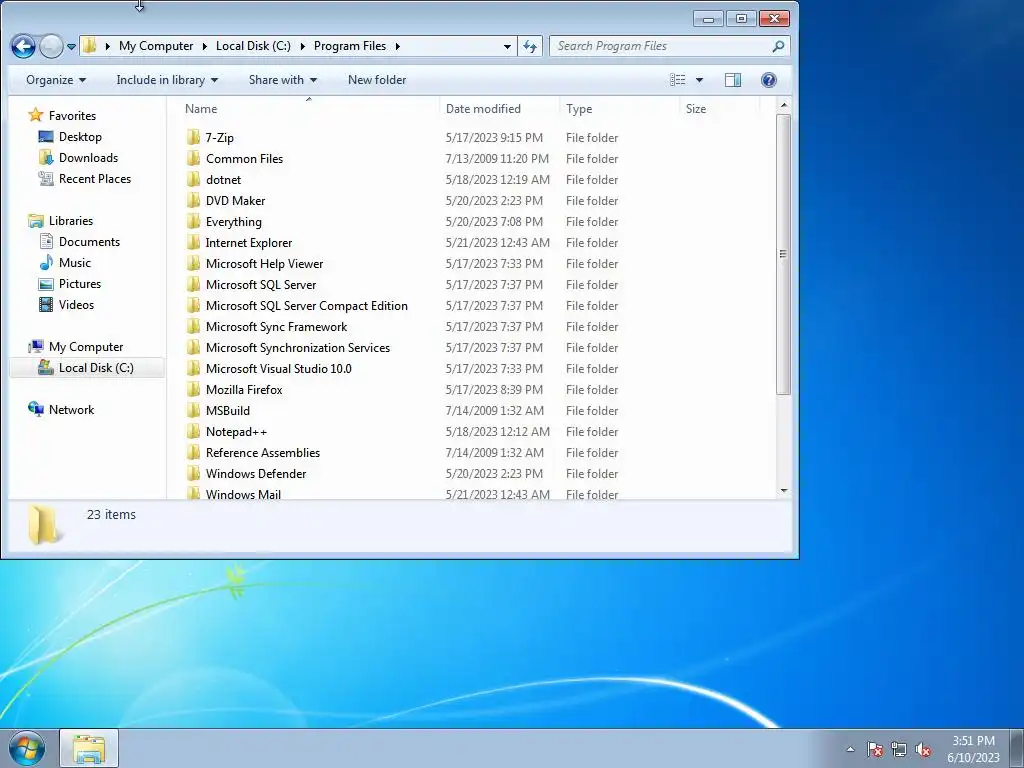Go back with the blue Back arrow button

coord(24,46)
